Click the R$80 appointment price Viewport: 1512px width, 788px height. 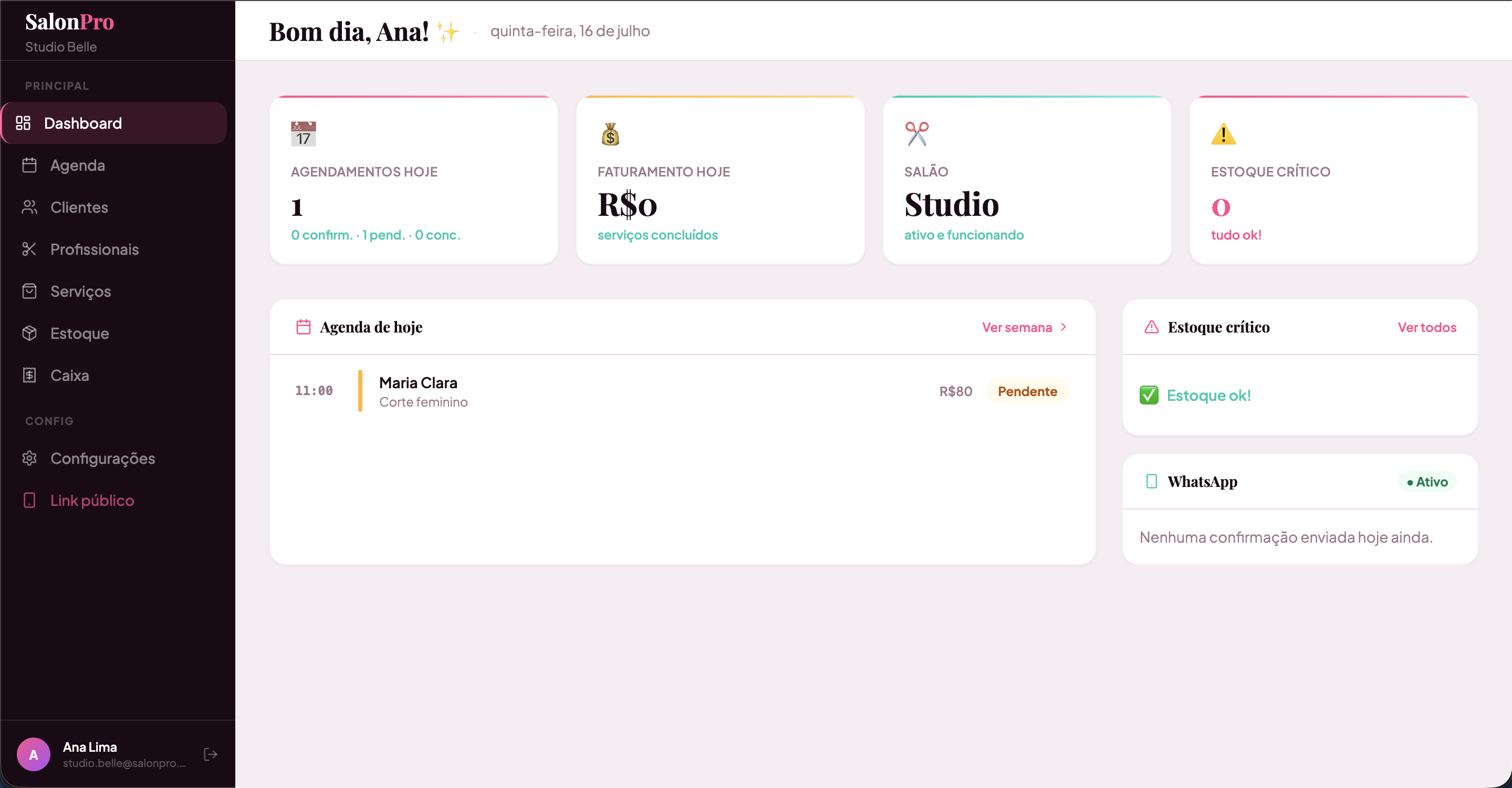(x=955, y=391)
